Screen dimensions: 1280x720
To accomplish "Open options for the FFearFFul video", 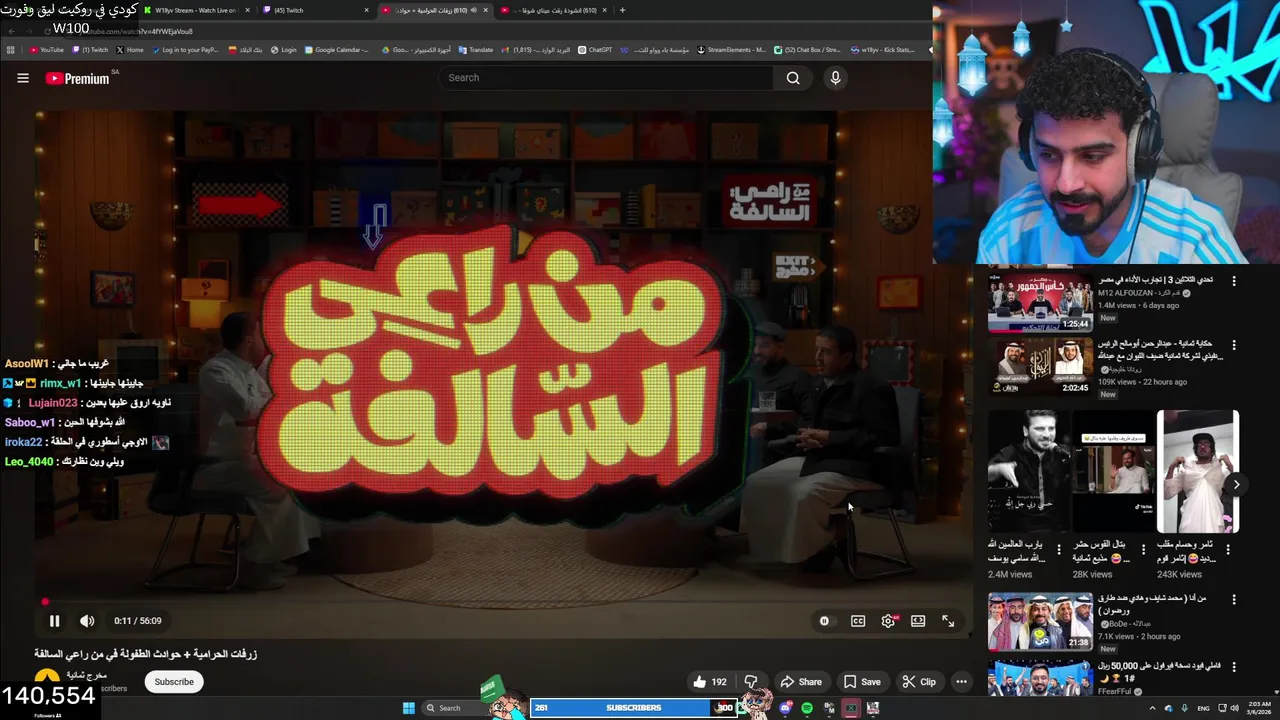I will pos(1234,667).
